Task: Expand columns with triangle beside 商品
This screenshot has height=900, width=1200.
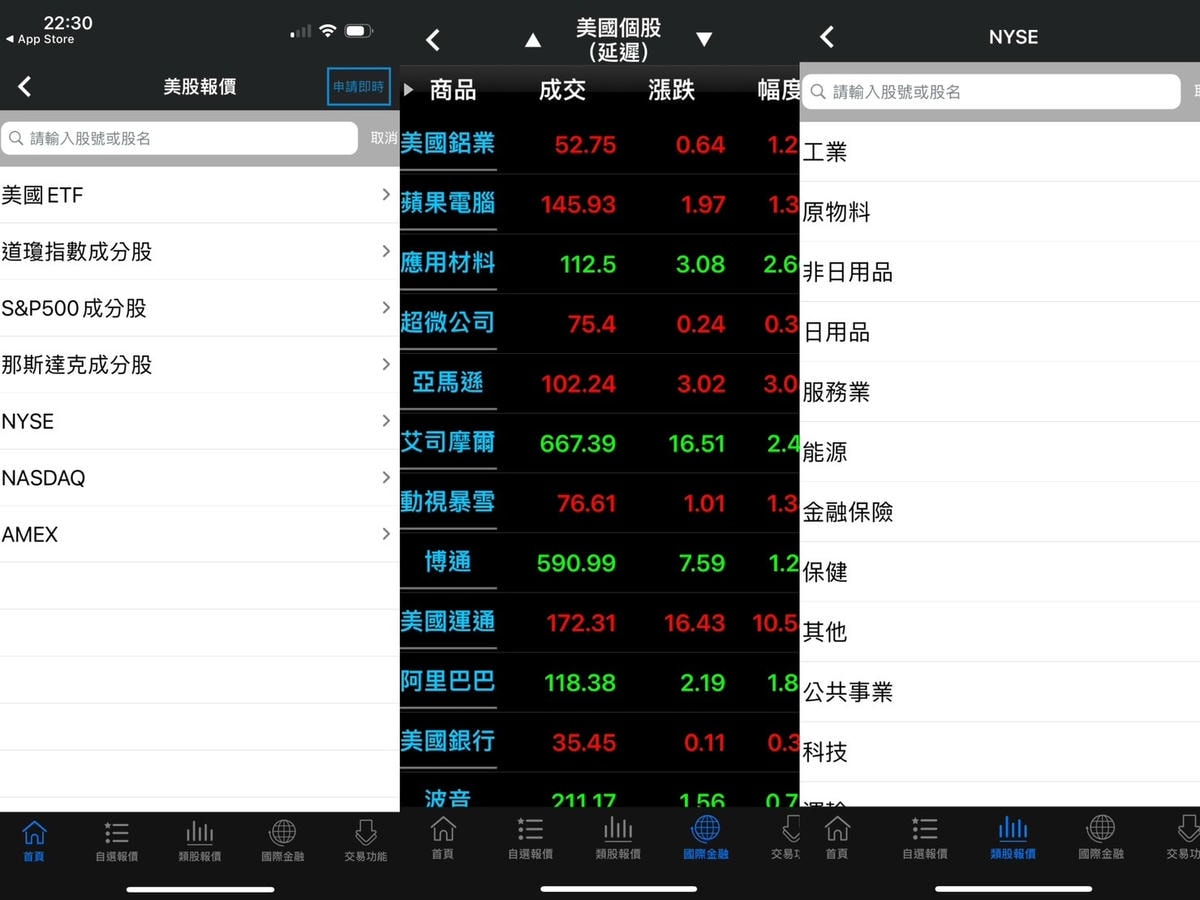Action: click(x=408, y=90)
